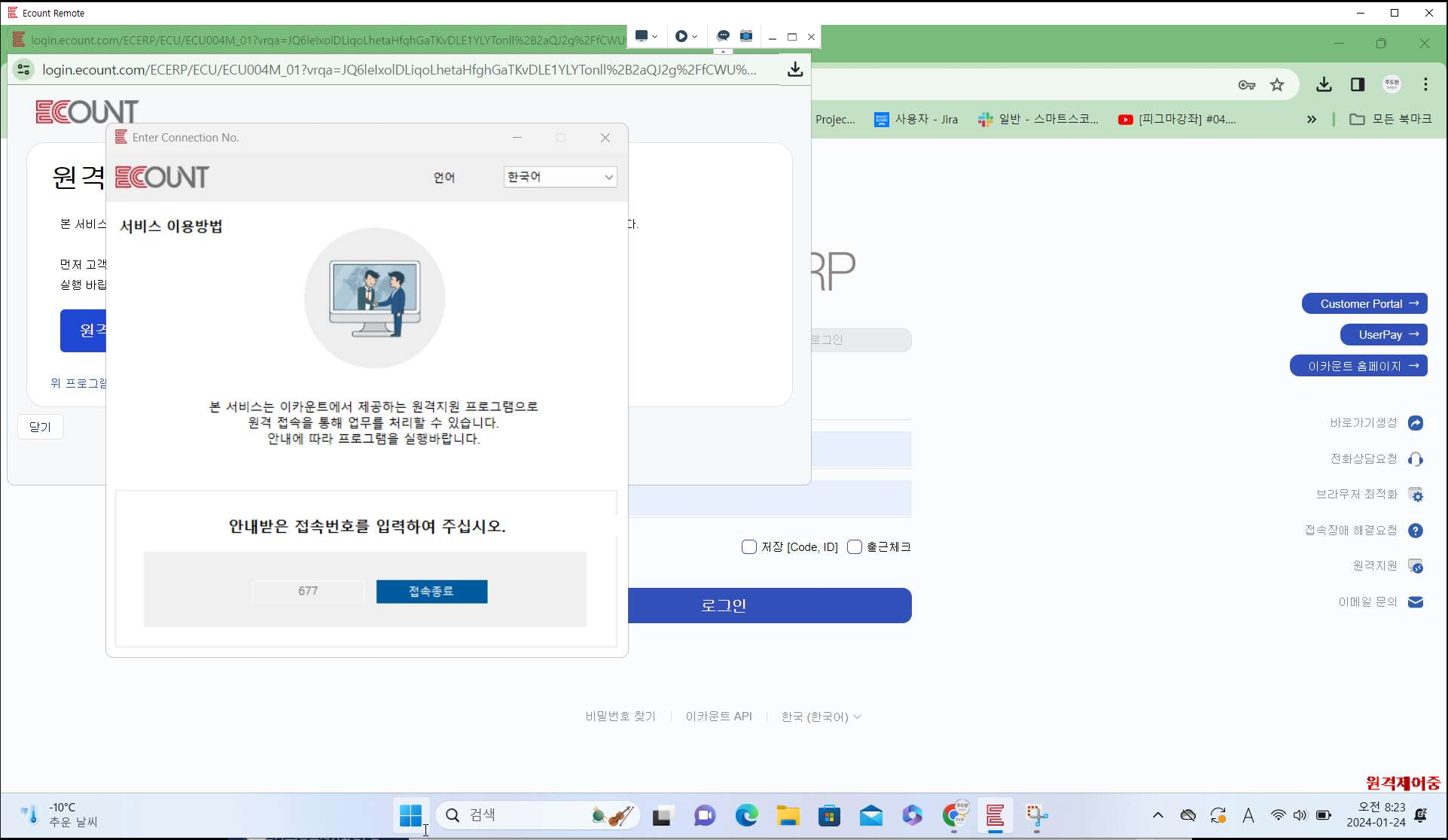Enable the 저장 [Code, ID] checkbox

(748, 547)
